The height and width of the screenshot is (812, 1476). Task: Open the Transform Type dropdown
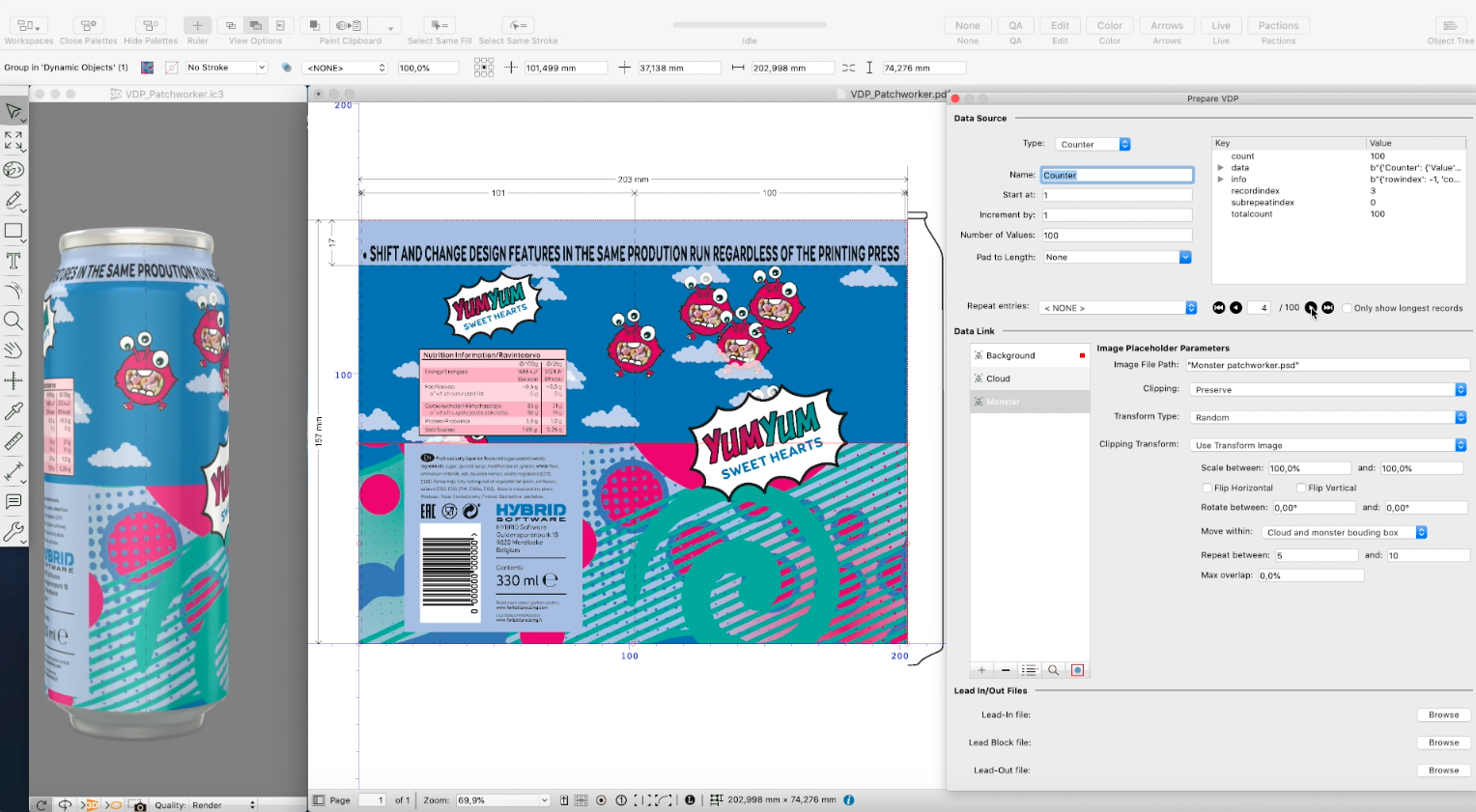(1328, 417)
